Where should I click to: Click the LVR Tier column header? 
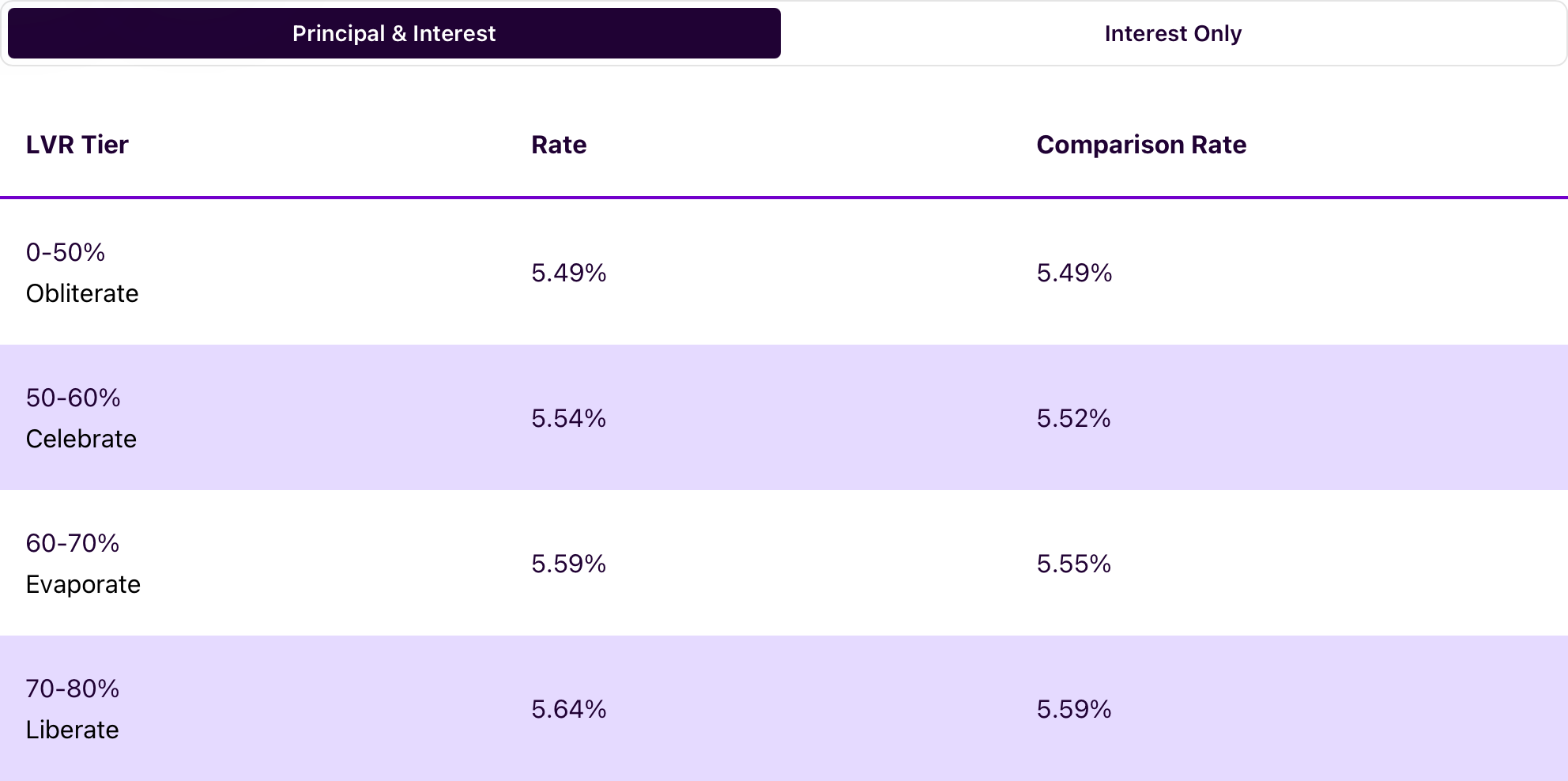tap(77, 145)
